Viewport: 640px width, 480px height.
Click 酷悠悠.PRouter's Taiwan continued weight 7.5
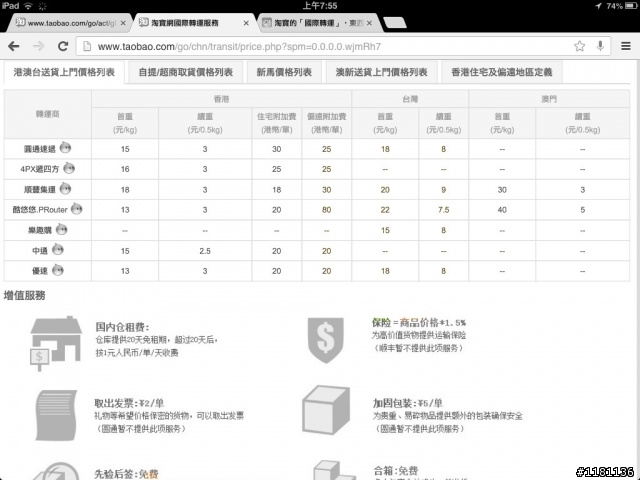443,210
